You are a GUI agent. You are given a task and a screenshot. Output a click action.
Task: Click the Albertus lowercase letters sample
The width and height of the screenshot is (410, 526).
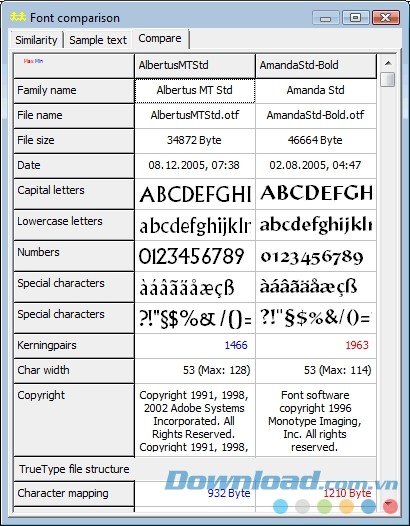[195, 225]
